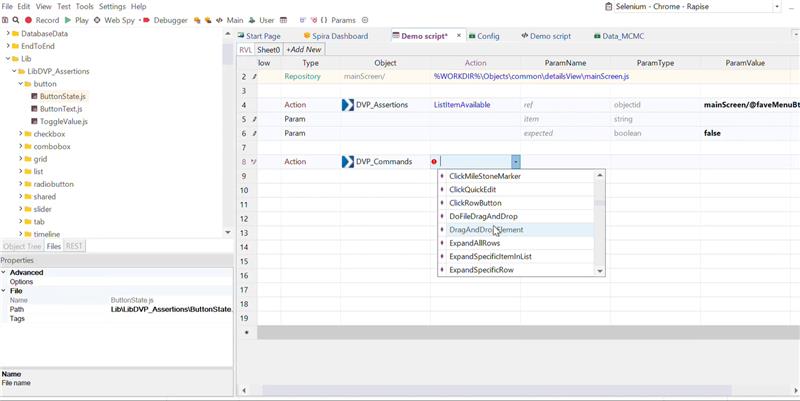Click the dropdown list scroll down arrow

[x=600, y=271]
